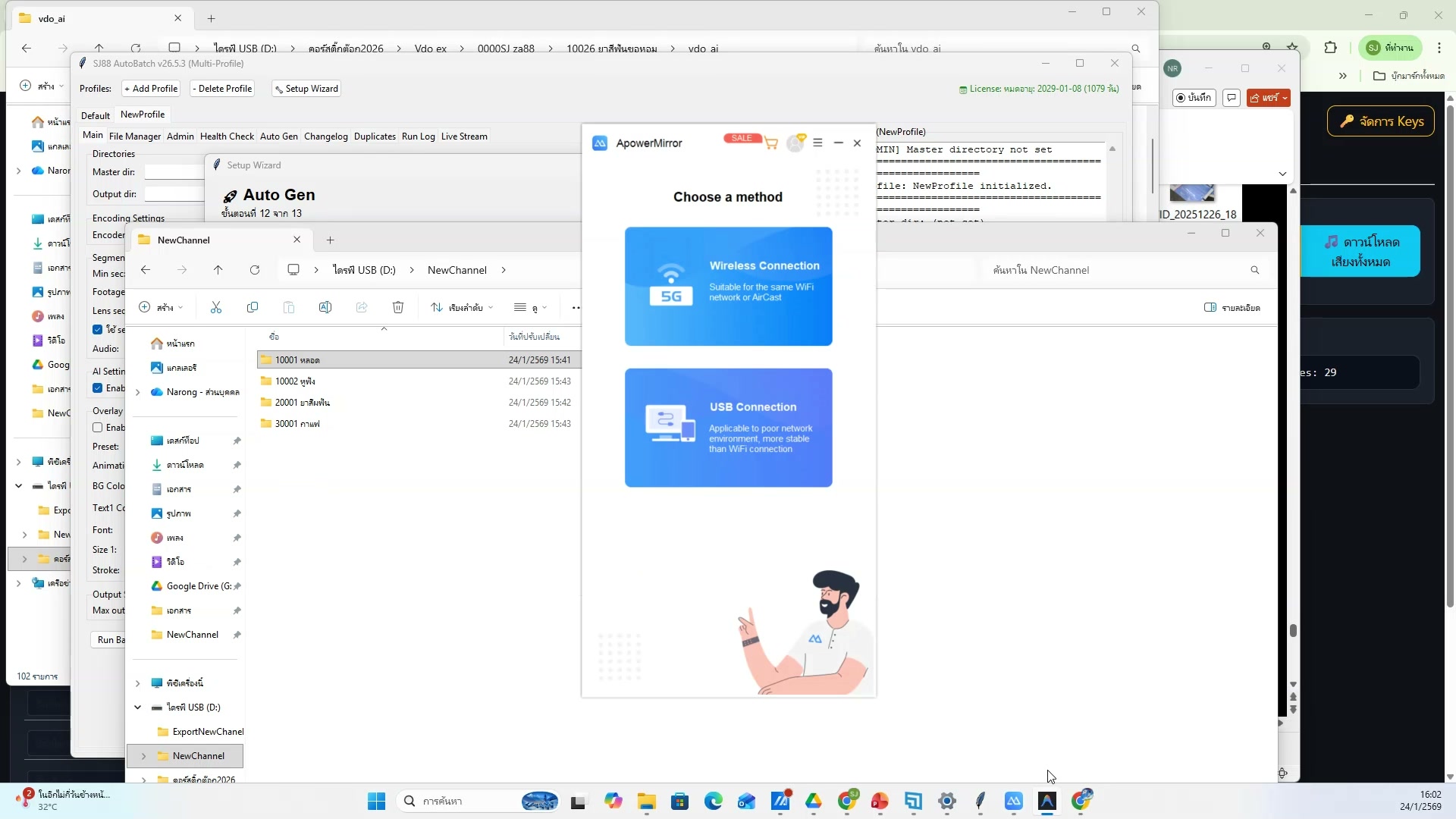This screenshot has width=1456, height=819.
Task: Open the sort order dropdown in NewChannel
Action: point(462,307)
